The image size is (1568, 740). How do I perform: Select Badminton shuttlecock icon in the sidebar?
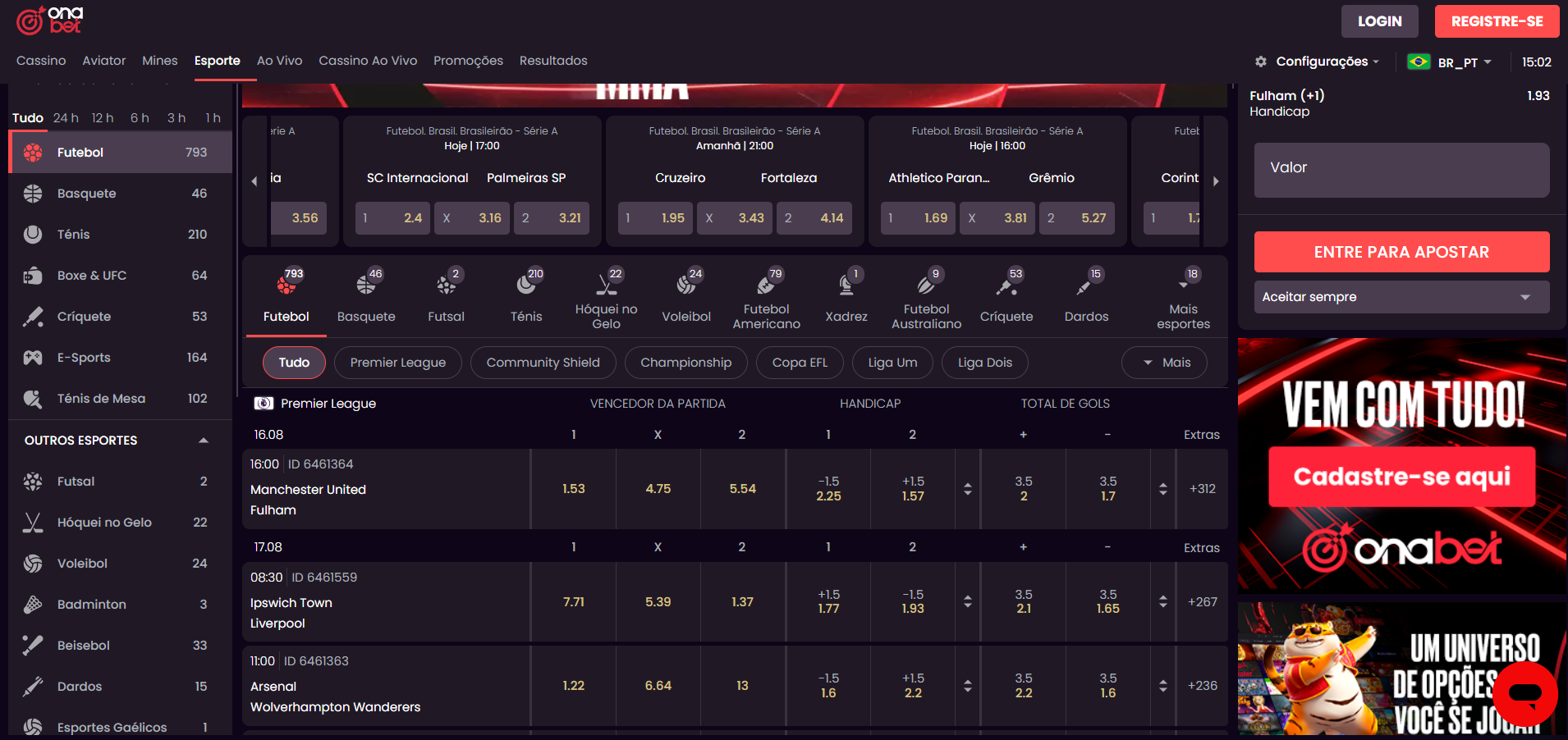pyautogui.click(x=33, y=605)
